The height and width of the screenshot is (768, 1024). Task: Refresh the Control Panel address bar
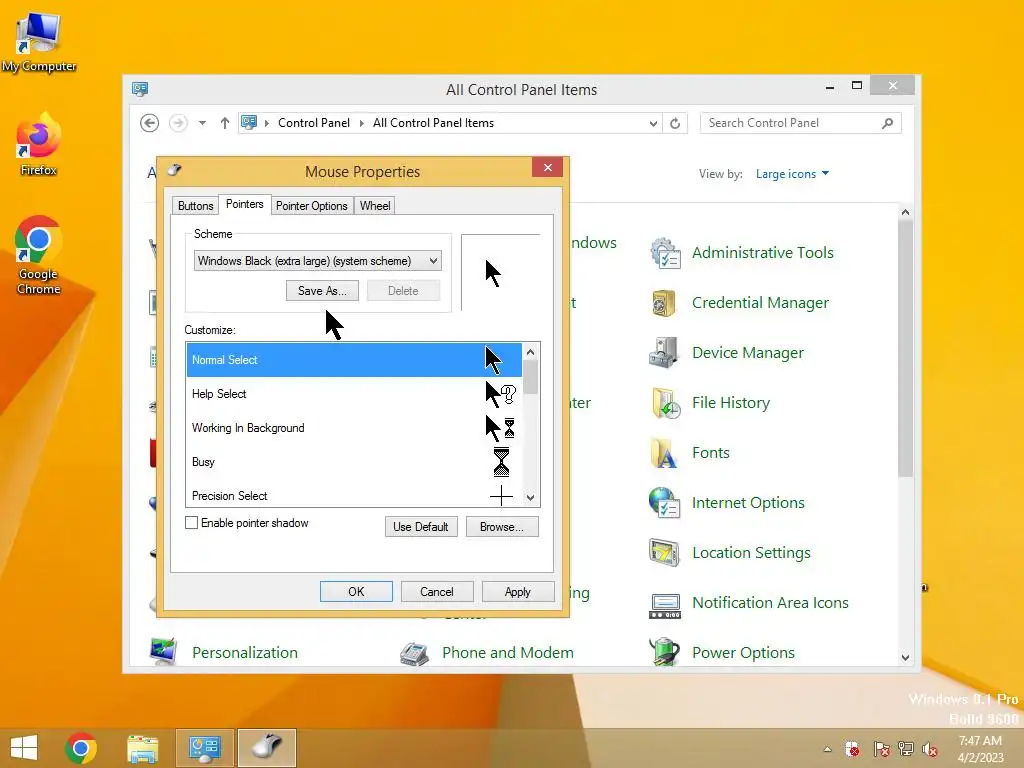(675, 123)
